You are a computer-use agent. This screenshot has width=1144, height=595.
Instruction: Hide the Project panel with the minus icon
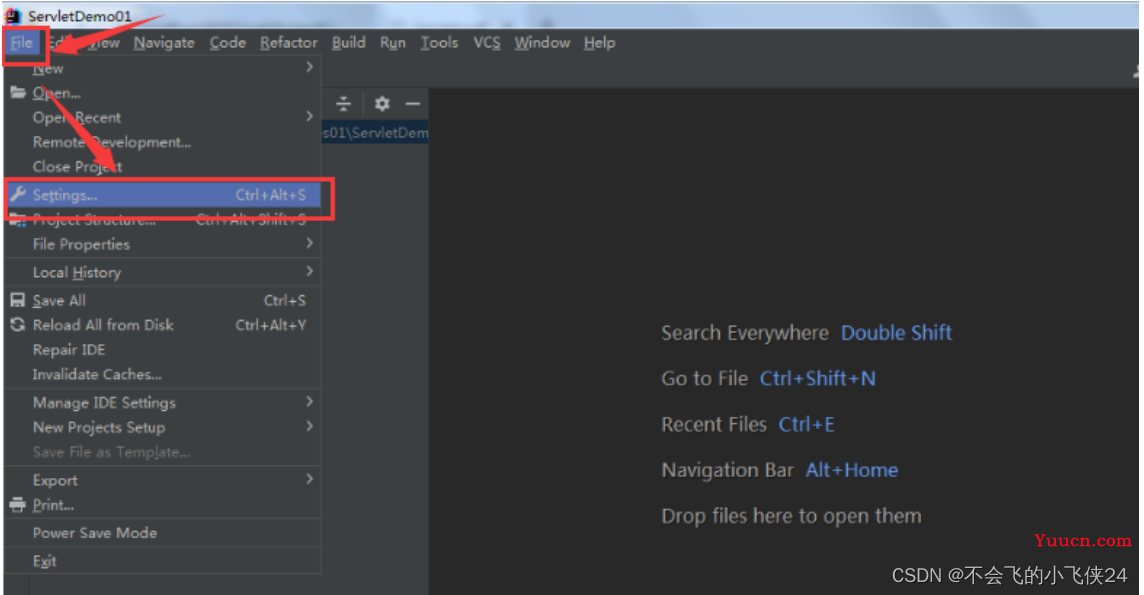point(412,104)
